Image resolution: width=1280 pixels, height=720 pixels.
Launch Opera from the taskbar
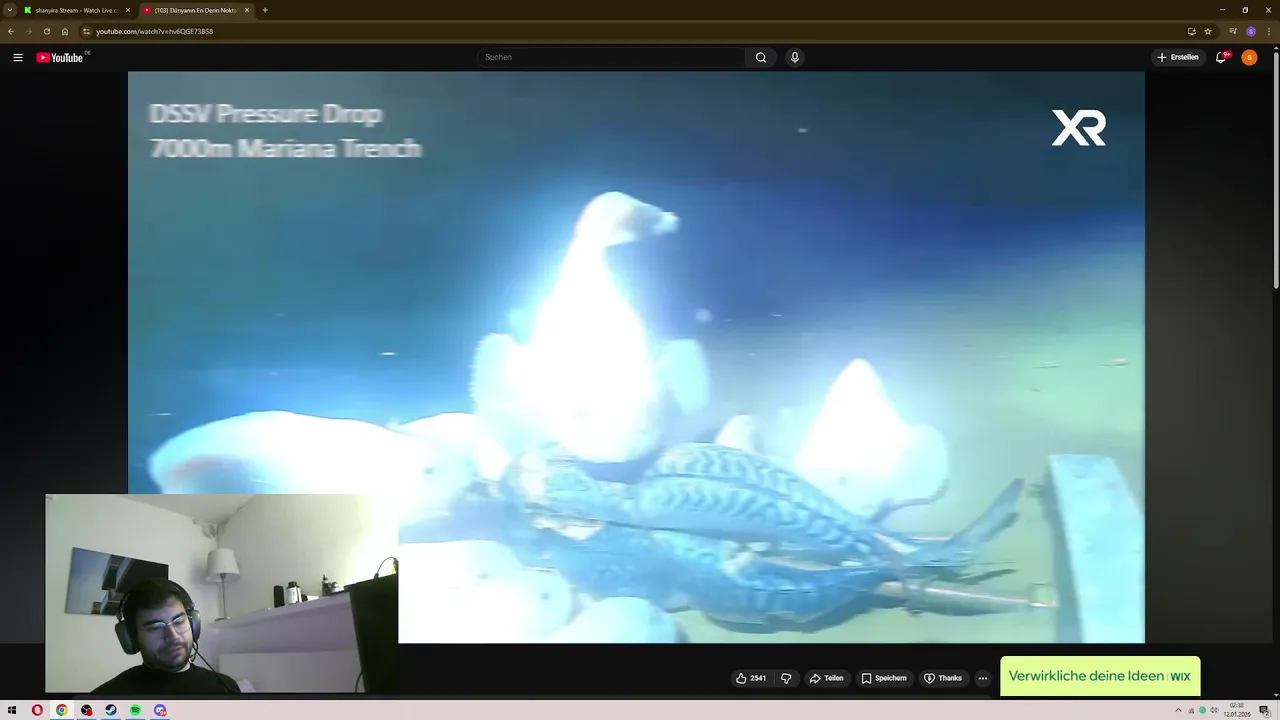click(37, 710)
